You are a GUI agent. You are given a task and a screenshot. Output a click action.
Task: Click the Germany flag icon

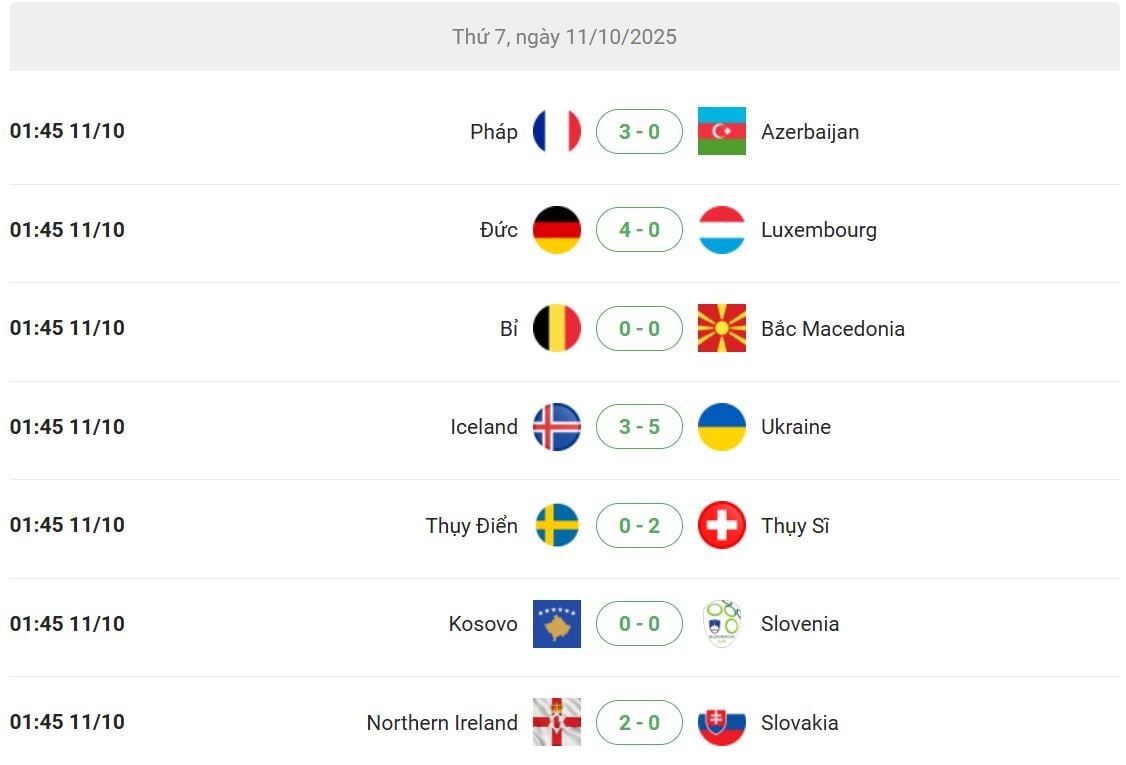click(x=557, y=230)
